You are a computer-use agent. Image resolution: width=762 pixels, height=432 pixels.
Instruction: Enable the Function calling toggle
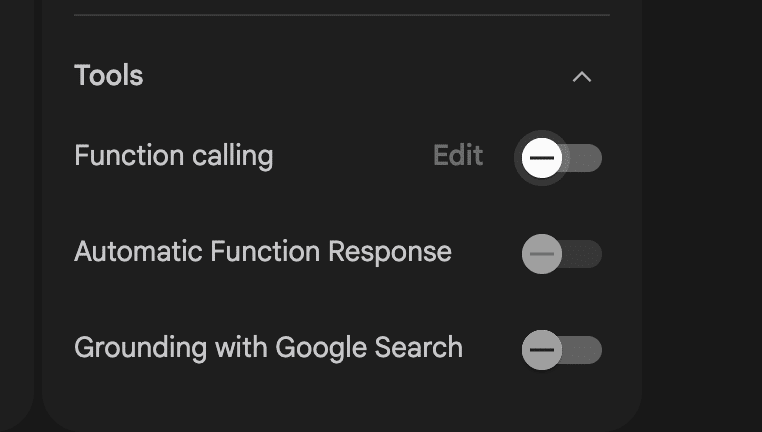tap(560, 158)
